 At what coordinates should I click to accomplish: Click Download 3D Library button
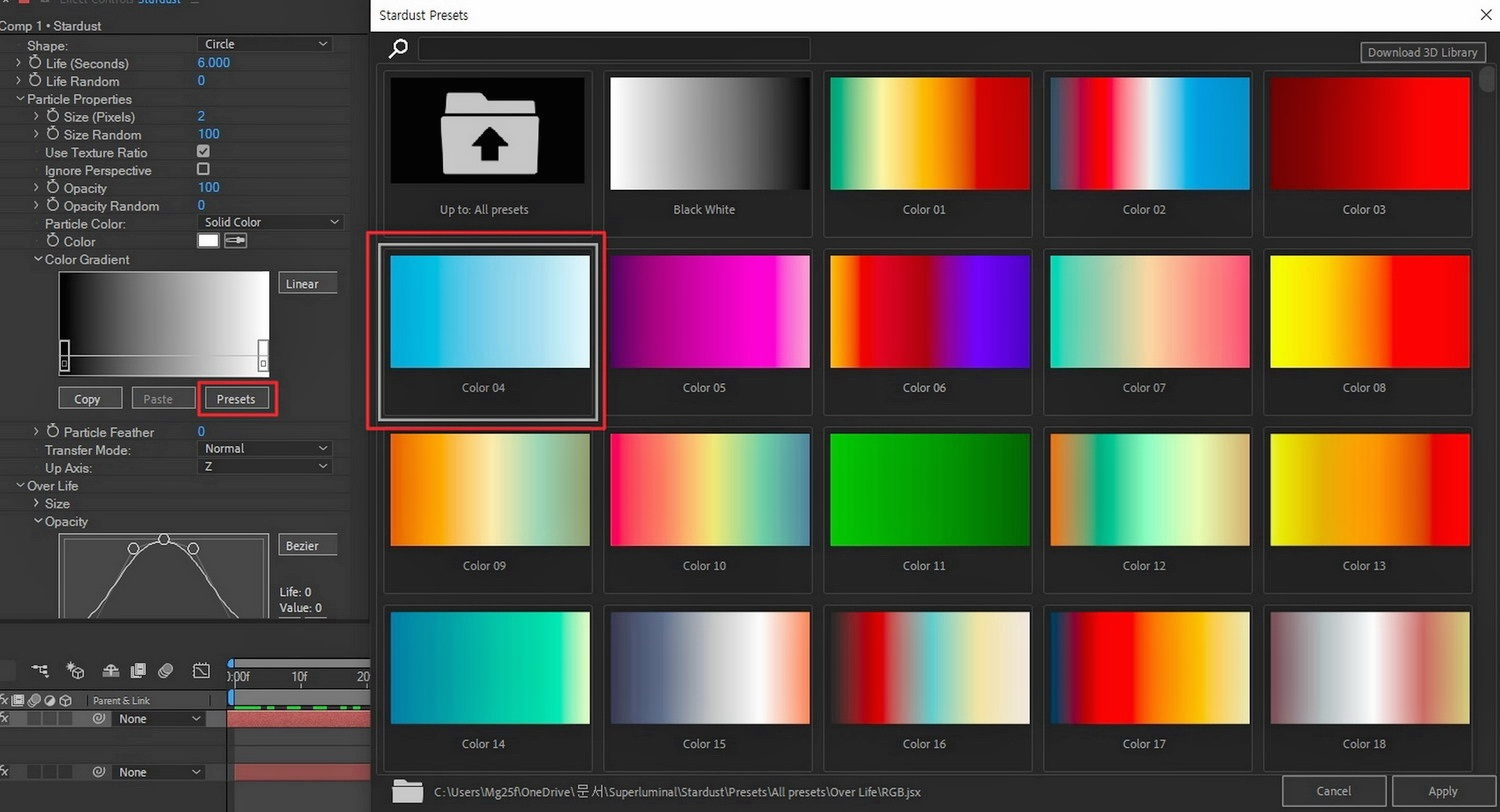click(1422, 52)
